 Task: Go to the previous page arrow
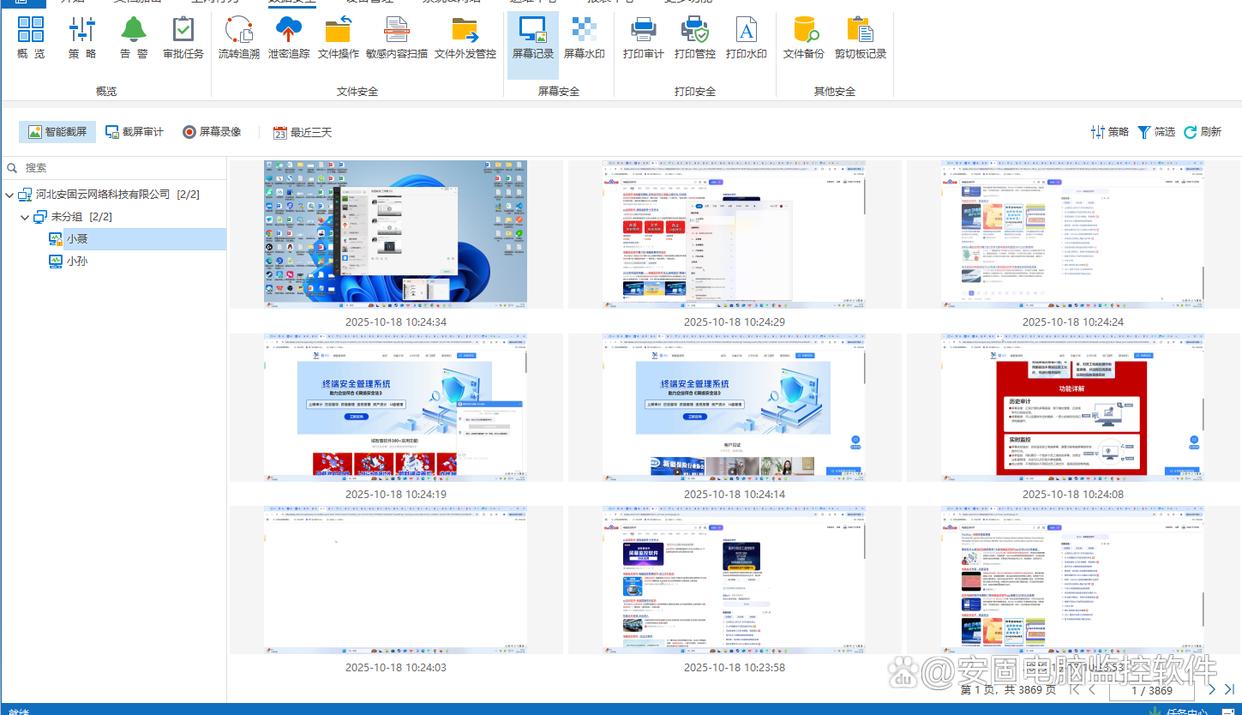click(1092, 689)
